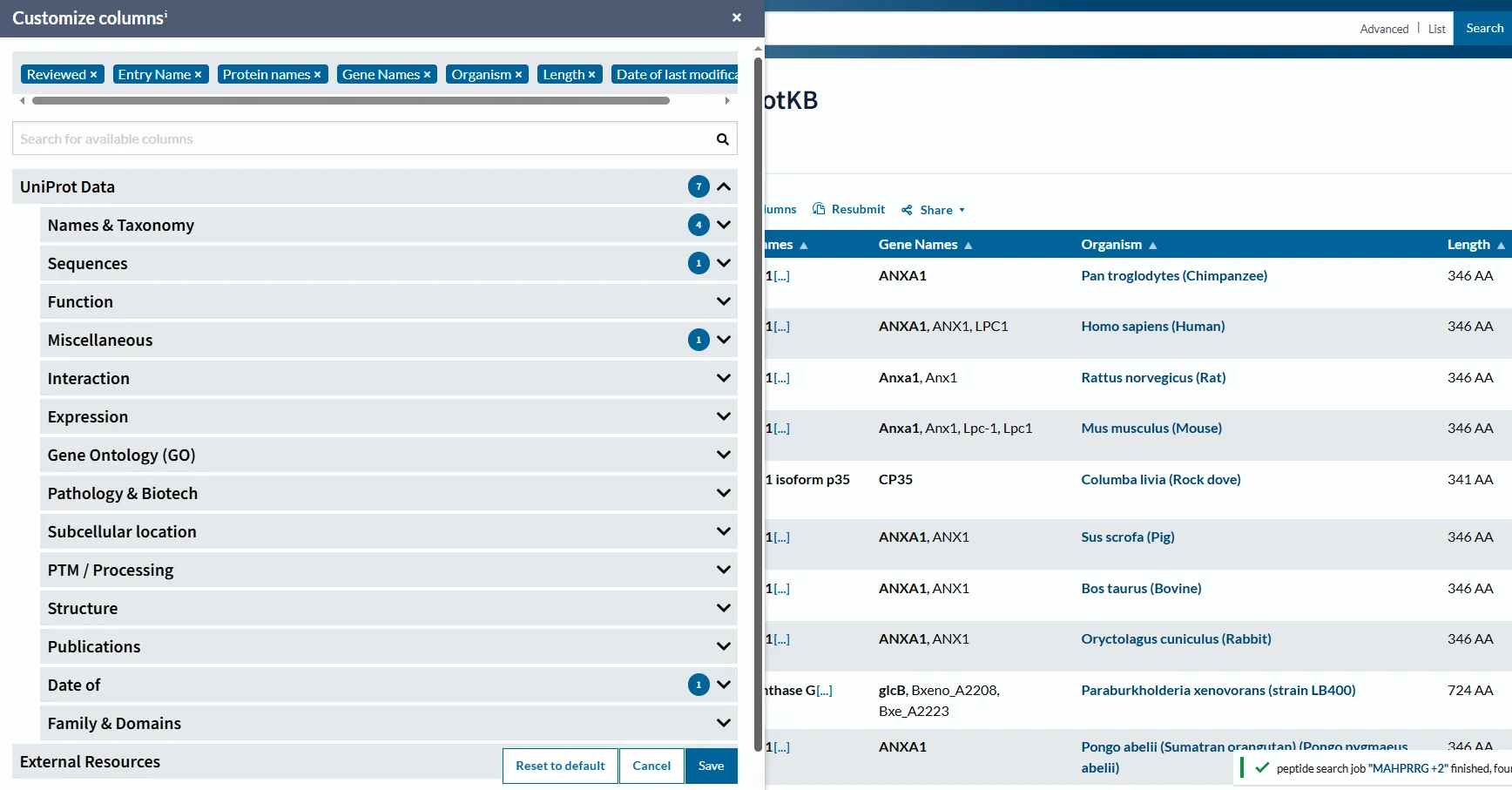Click the Resubmit job icon
This screenshot has width=1512, height=790.
[x=819, y=209]
